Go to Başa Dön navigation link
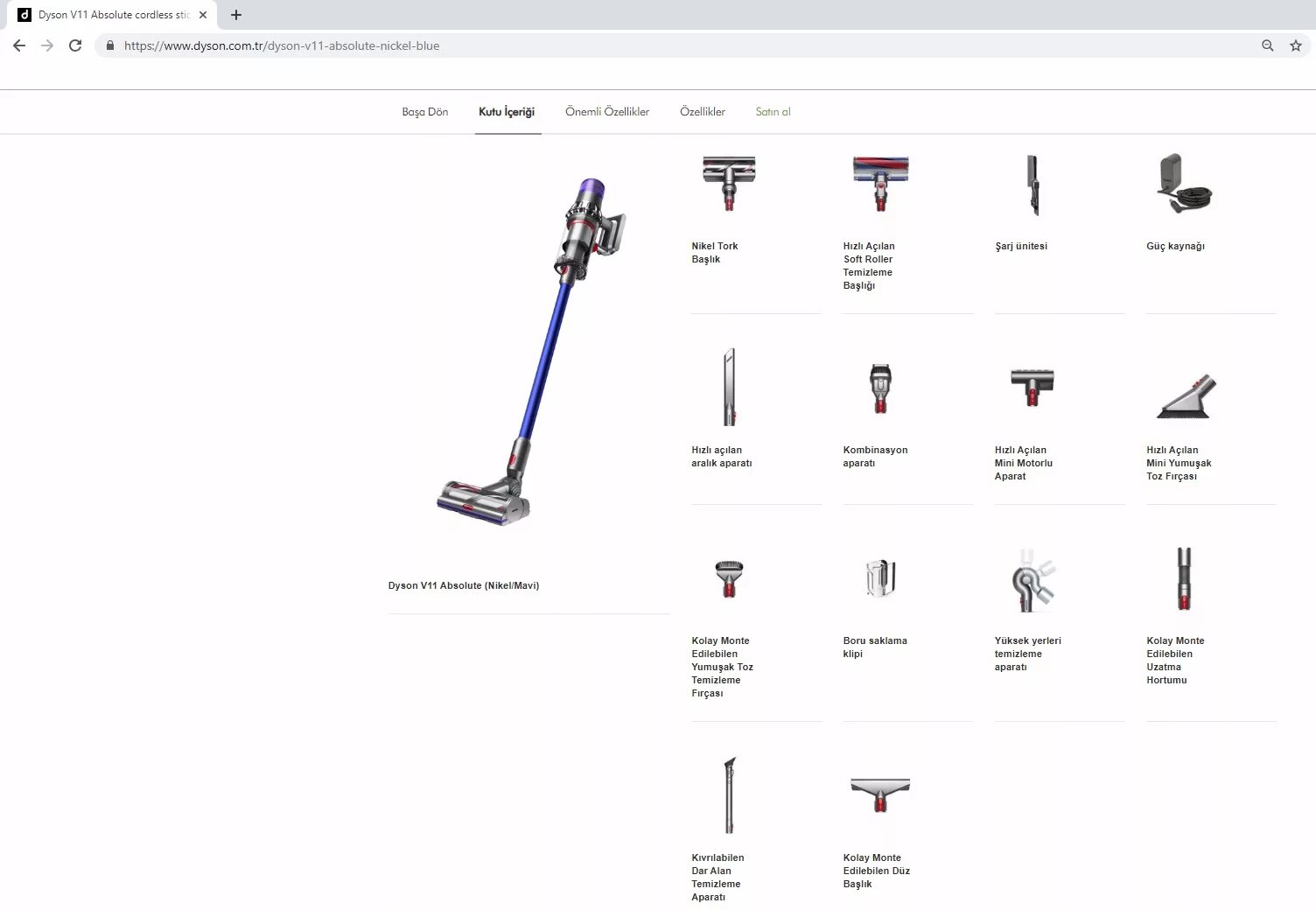 (x=425, y=112)
